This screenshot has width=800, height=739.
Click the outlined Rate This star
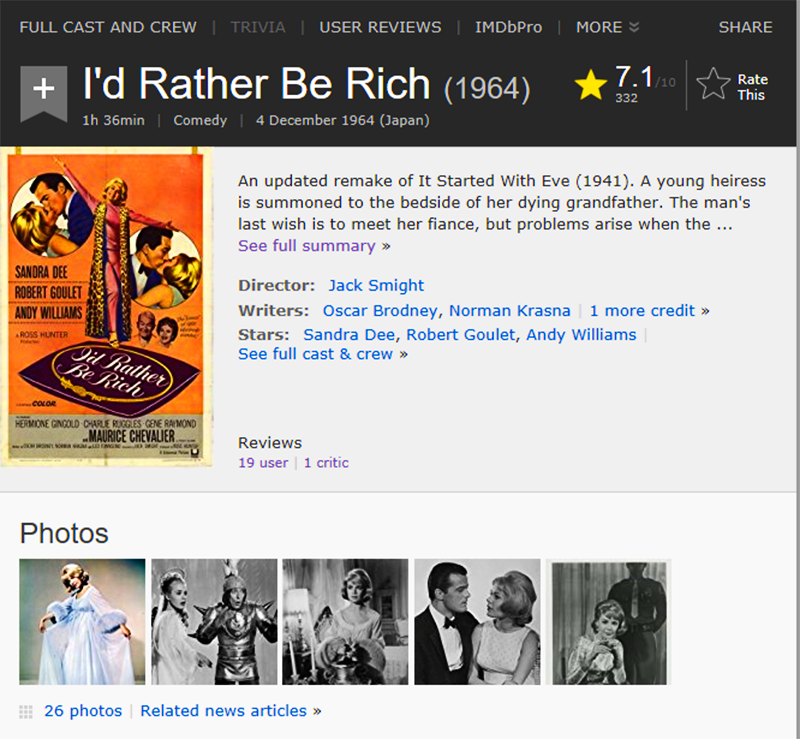pos(713,84)
